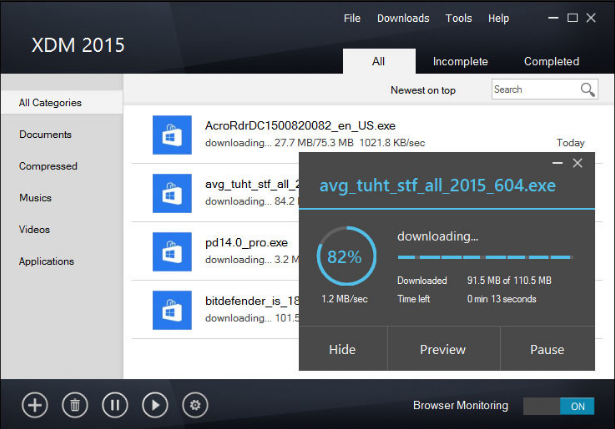Close the XDM 2015 main window
This screenshot has width=615, height=429.
[x=591, y=18]
